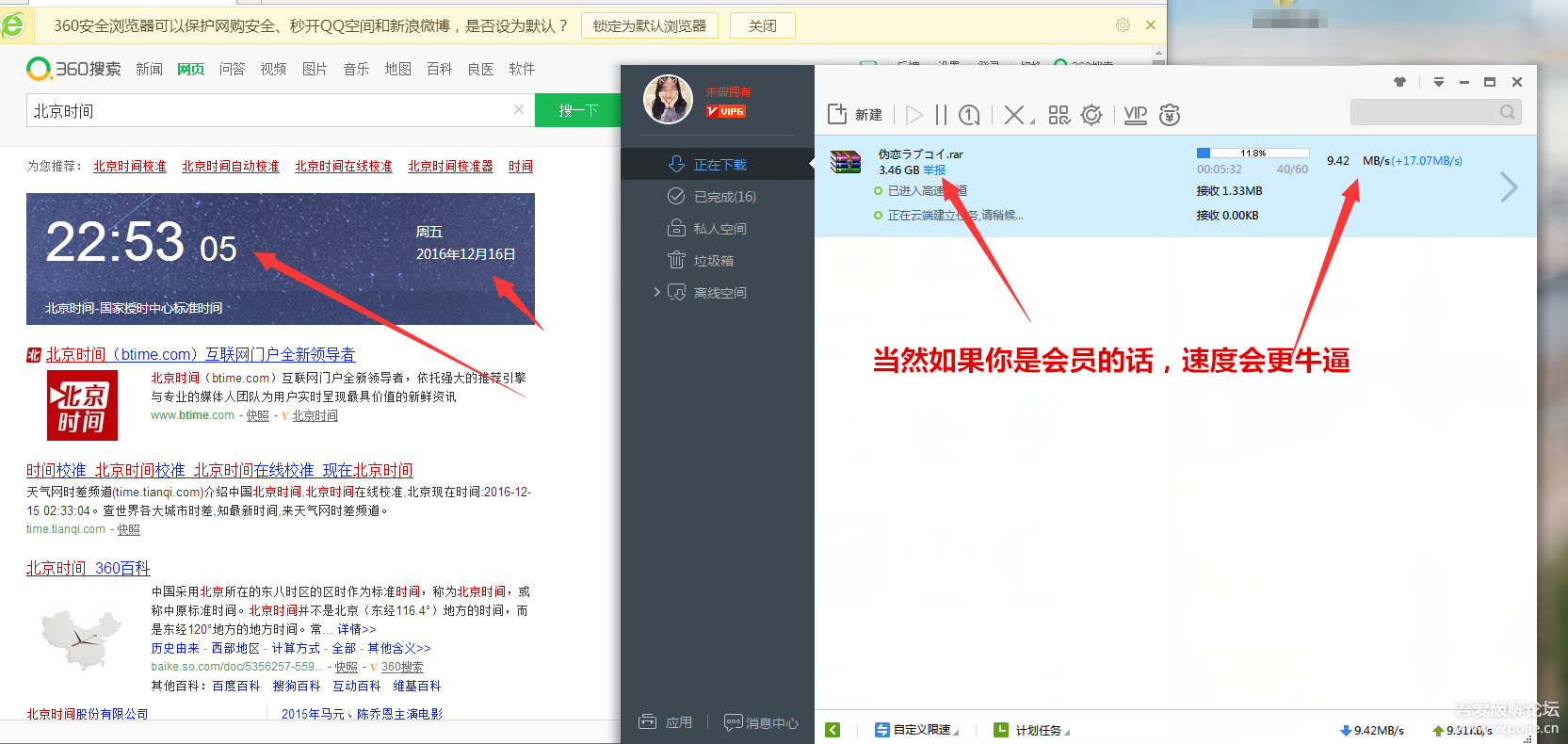Screen dimensions: 1568x744
Task: Open 计划任务 dropdown in status bar
Action: pyautogui.click(x=1032, y=730)
